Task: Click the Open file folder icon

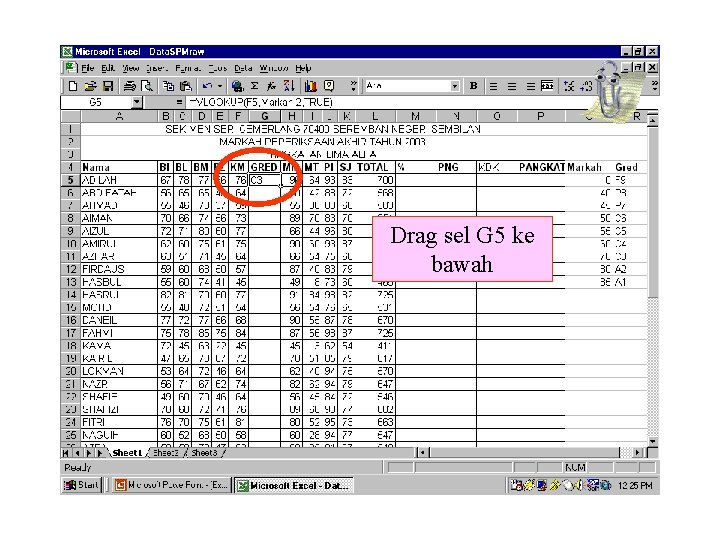Action: click(90, 86)
